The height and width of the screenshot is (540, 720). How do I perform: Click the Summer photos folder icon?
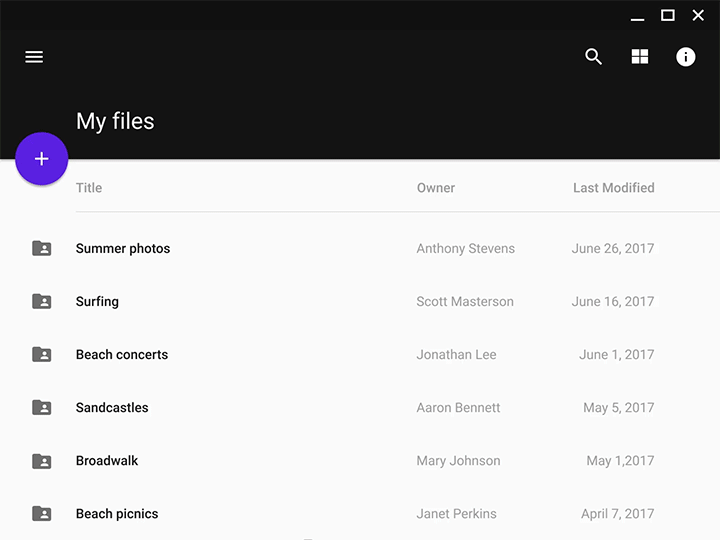(x=41, y=248)
